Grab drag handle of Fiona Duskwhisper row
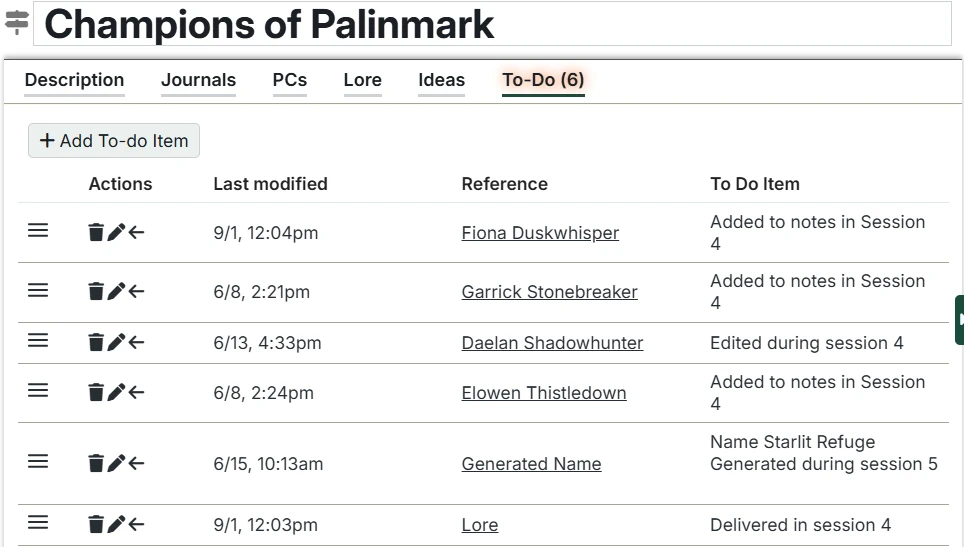The height and width of the screenshot is (547, 964). click(x=38, y=231)
